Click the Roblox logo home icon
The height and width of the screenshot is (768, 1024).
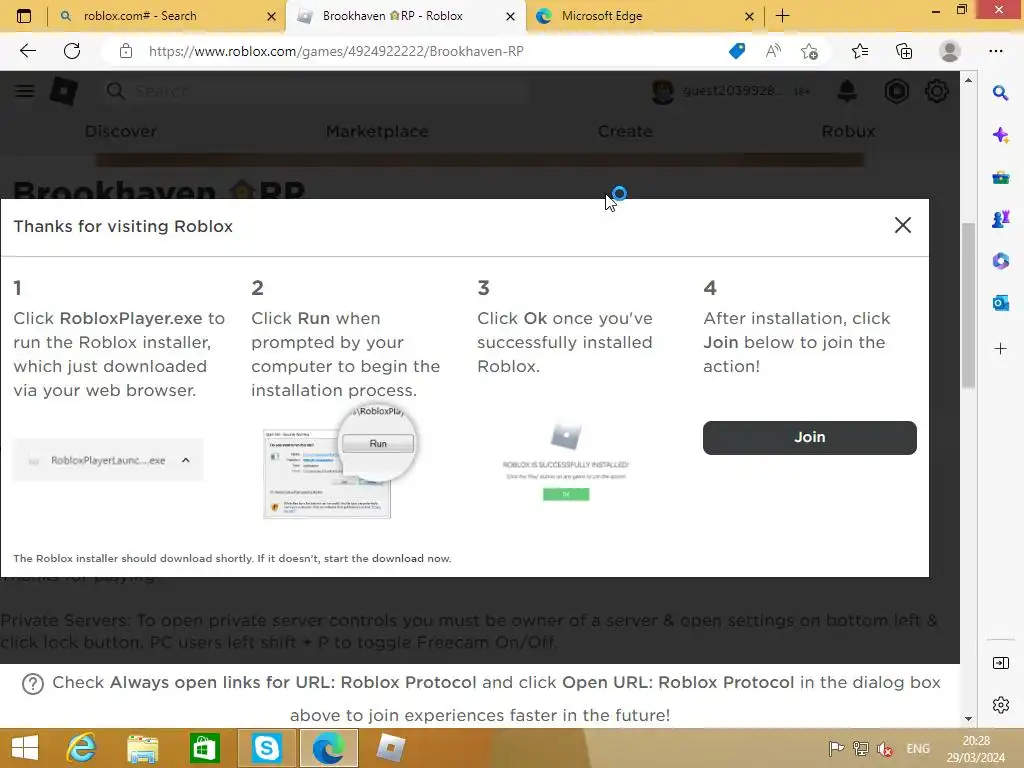coord(64,91)
